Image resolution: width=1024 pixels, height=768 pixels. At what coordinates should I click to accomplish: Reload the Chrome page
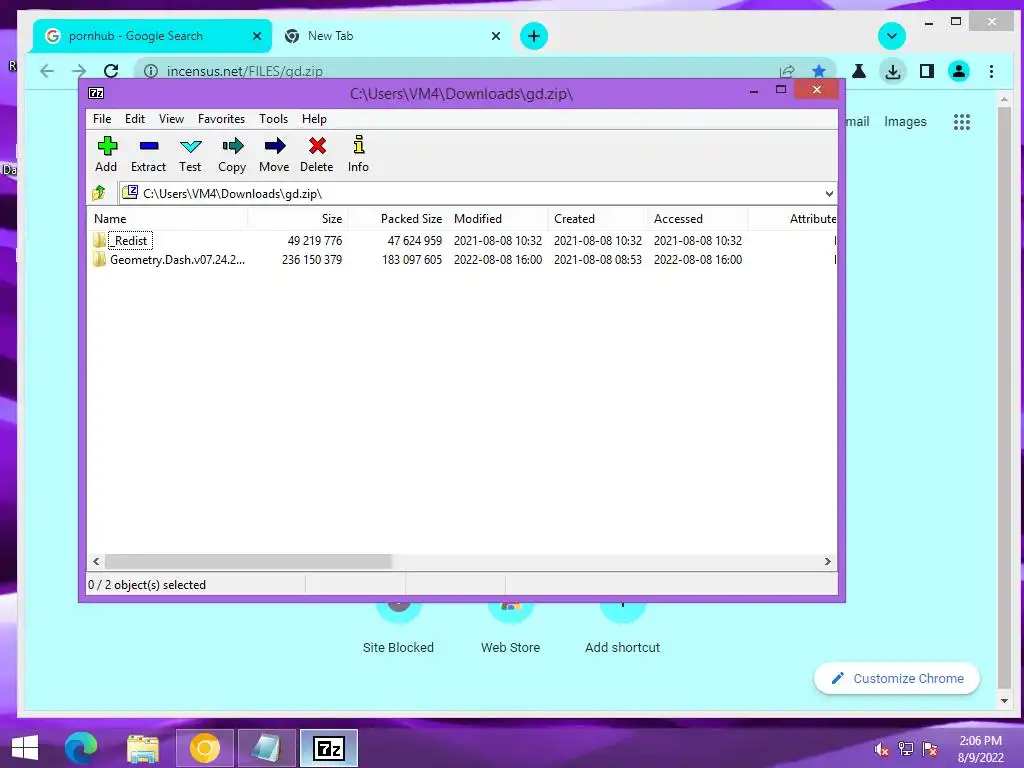click(112, 71)
